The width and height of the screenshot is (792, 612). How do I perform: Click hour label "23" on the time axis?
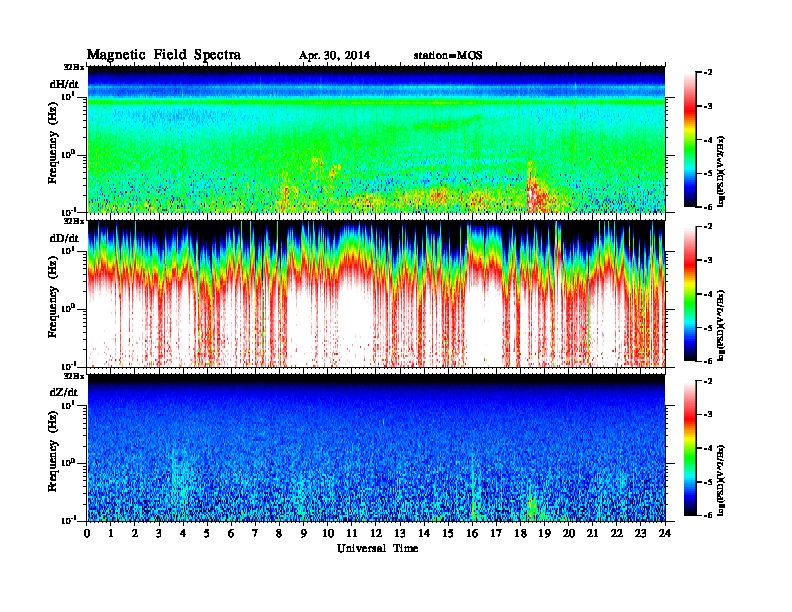tap(640, 533)
